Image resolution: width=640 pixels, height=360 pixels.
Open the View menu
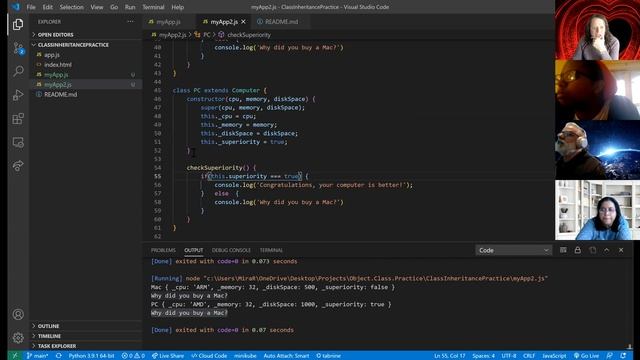point(97,7)
